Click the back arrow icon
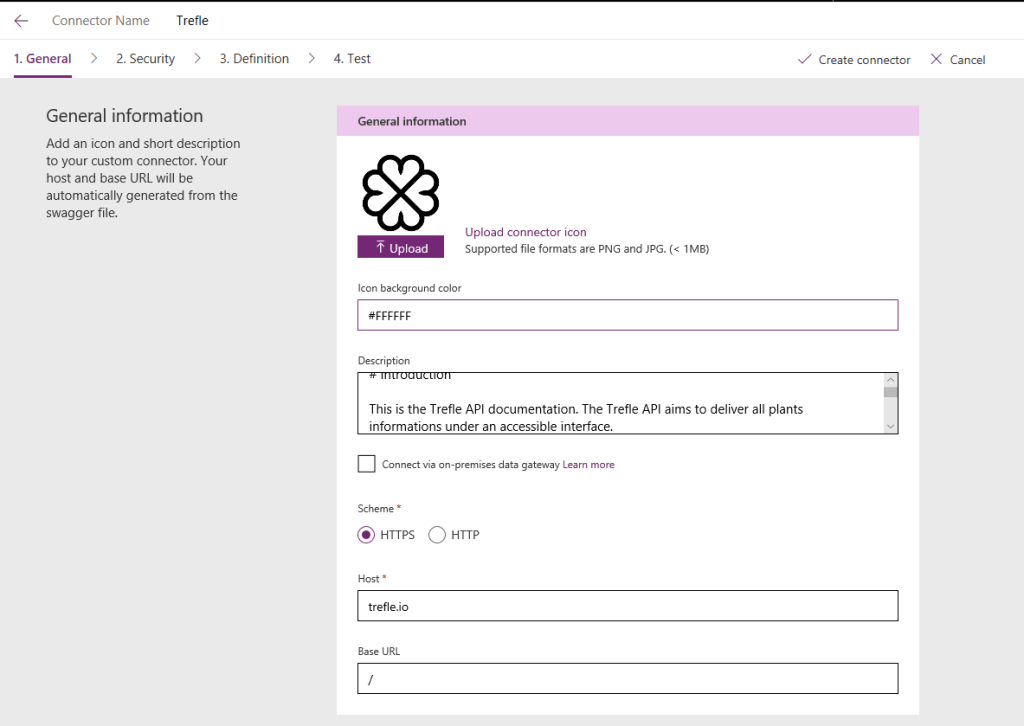The height and width of the screenshot is (726, 1024). pyautogui.click(x=21, y=20)
